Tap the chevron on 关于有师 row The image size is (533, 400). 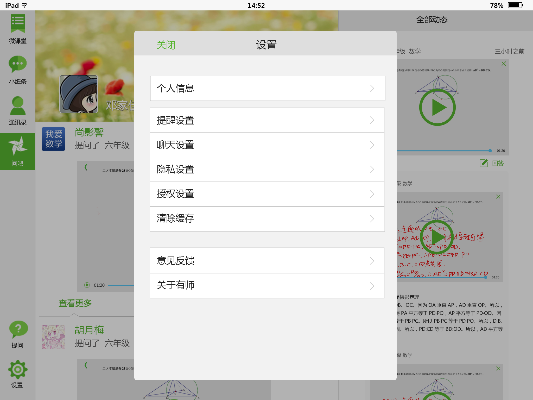click(x=372, y=286)
